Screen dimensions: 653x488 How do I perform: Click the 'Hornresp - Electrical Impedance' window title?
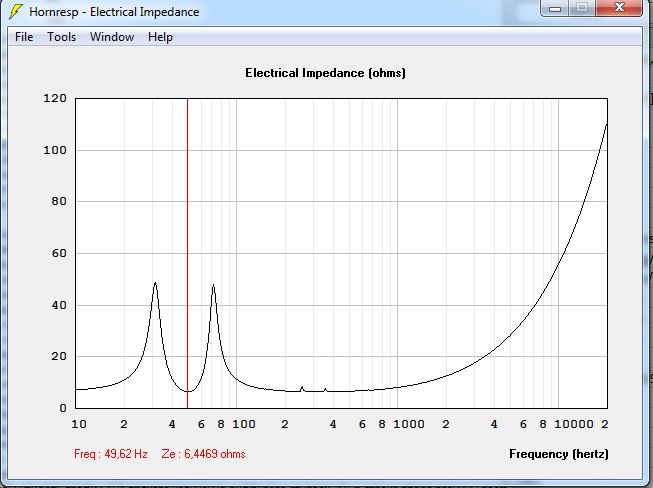click(x=114, y=12)
